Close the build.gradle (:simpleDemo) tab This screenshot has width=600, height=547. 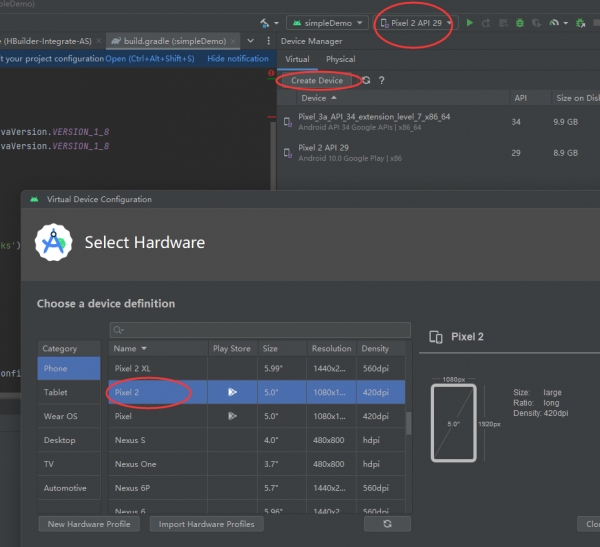coord(233,41)
